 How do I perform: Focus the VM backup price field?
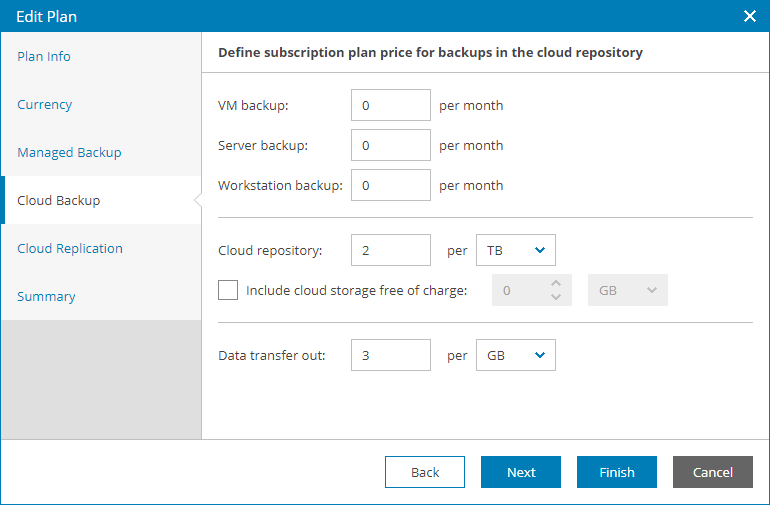391,105
